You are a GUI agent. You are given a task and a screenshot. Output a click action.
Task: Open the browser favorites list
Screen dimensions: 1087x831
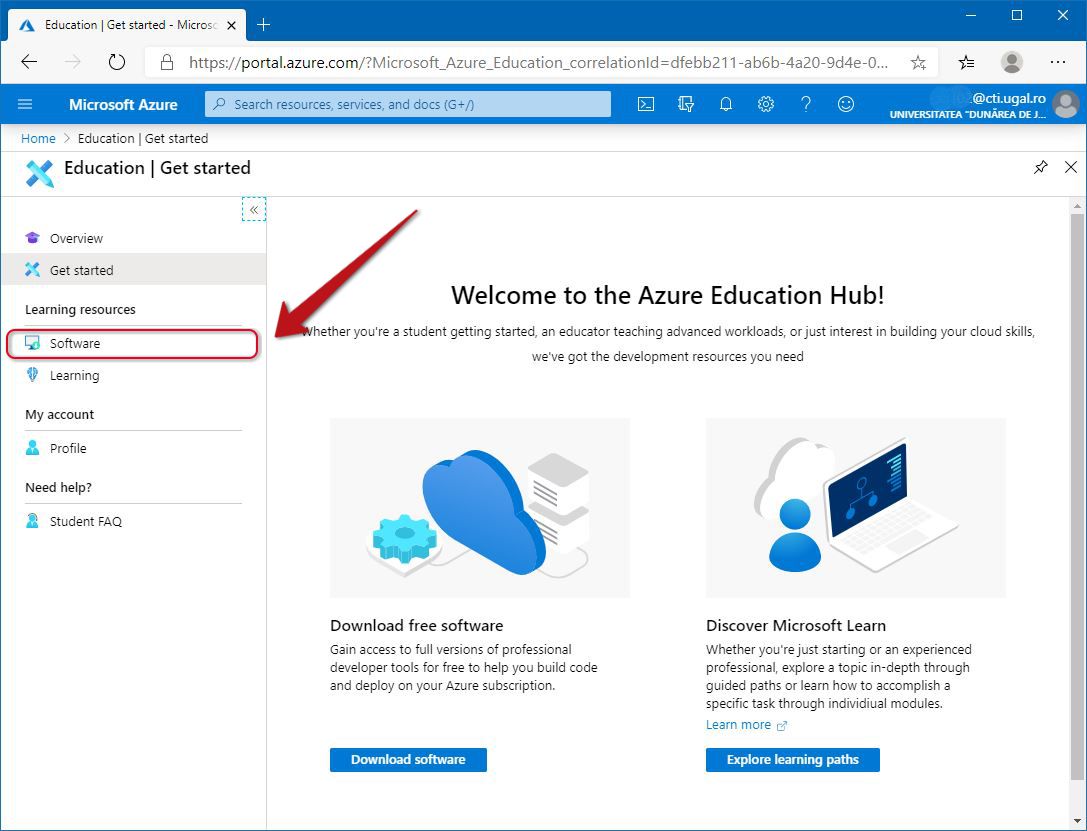pyautogui.click(x=966, y=63)
